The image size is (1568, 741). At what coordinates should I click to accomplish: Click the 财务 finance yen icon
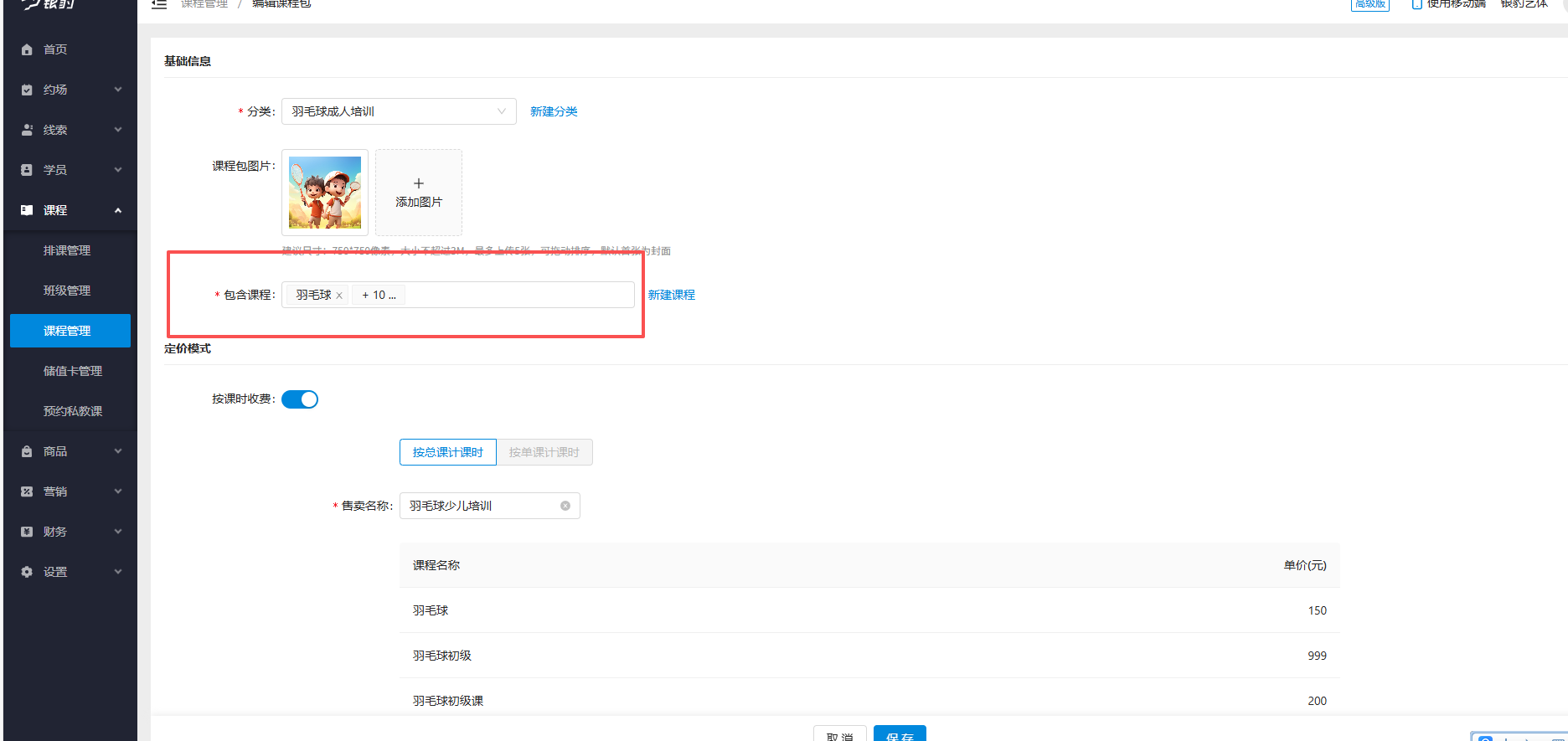27,532
